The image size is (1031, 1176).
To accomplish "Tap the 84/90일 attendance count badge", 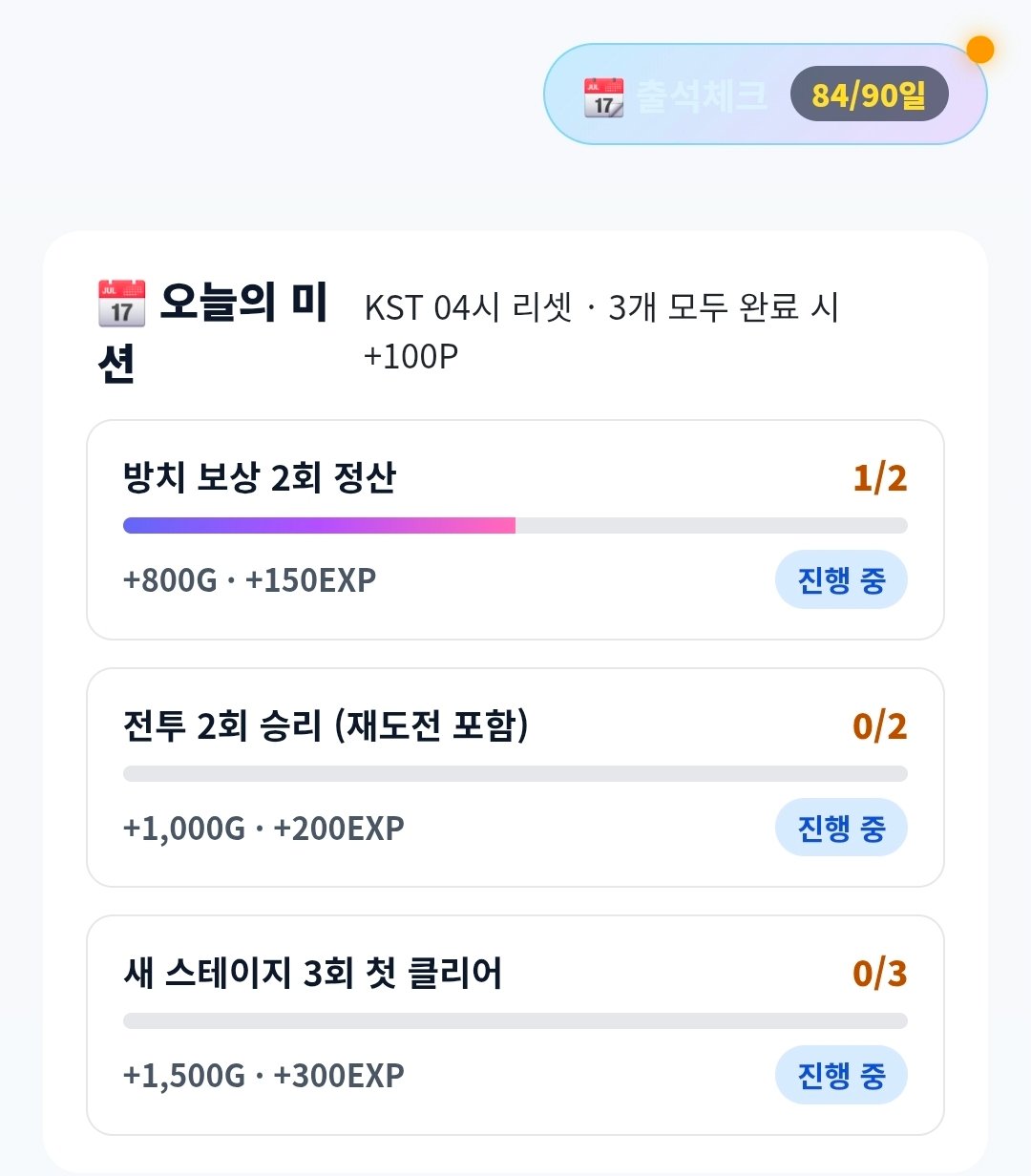I will tap(869, 94).
